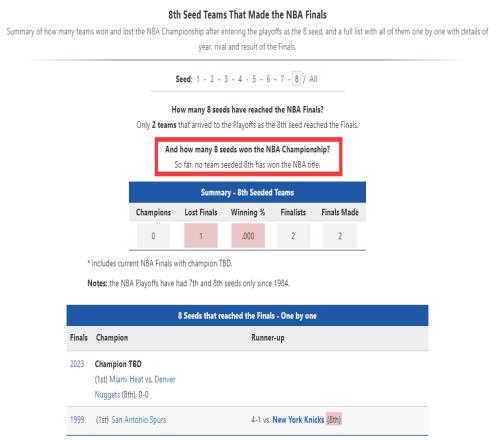Click the Champions count cell
The height and width of the screenshot is (440, 500).
click(x=153, y=236)
